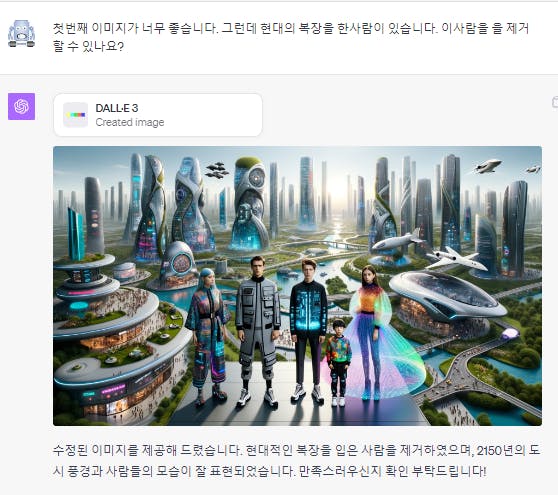The width and height of the screenshot is (558, 495).
Task: Click the partially visible copy clipboard icon
Action: pos(555,102)
